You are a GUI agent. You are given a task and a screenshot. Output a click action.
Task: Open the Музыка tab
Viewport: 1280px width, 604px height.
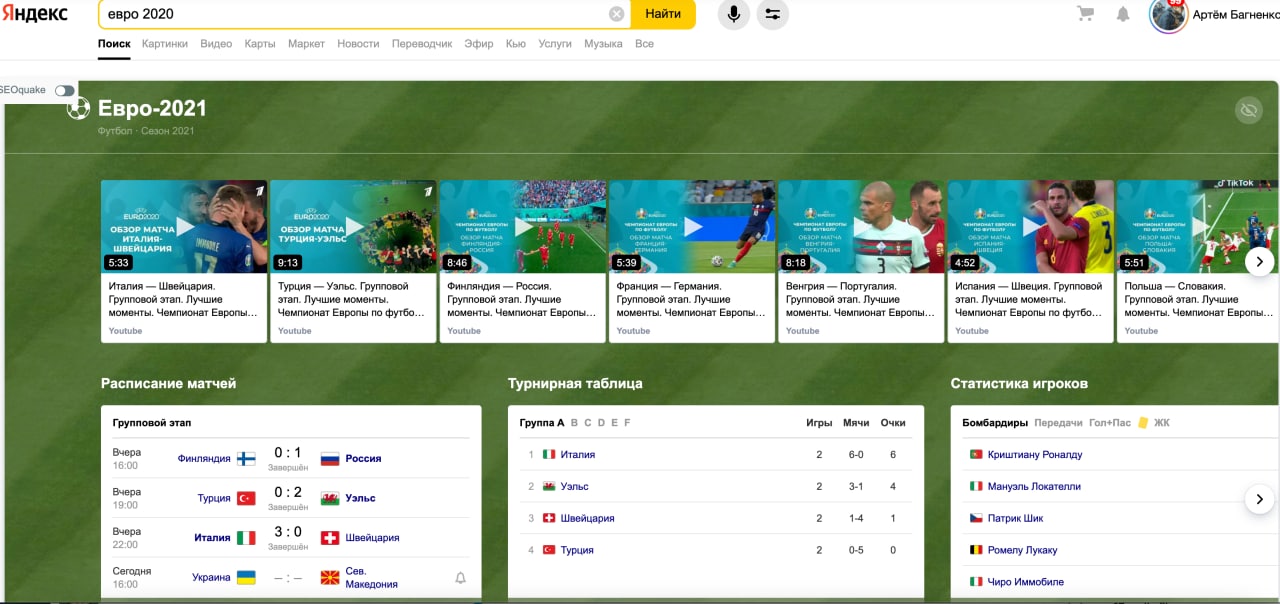tap(603, 44)
